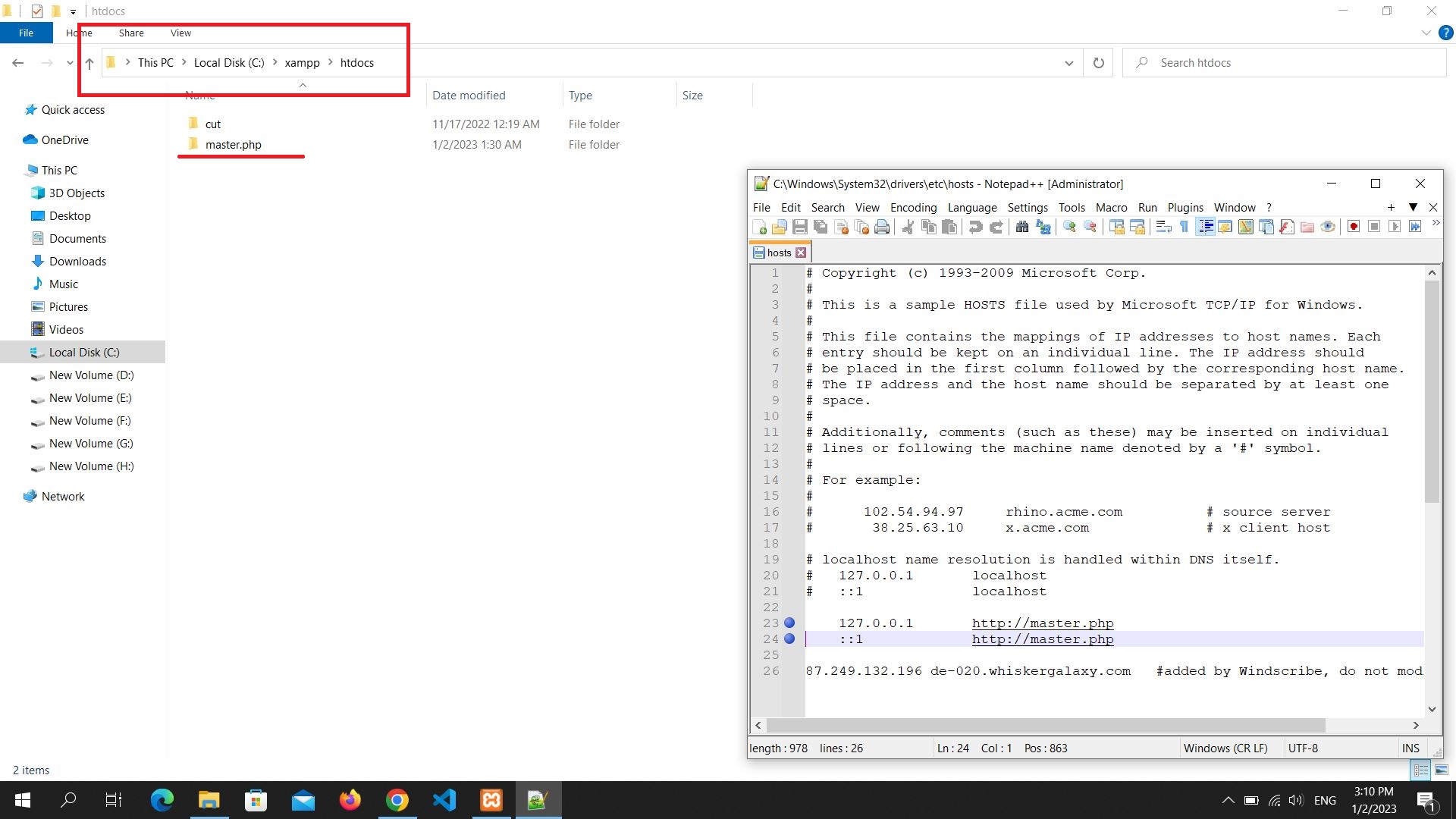The image size is (1456, 819).
Task: Click Run macro multiple times icon
Action: coord(1415,227)
